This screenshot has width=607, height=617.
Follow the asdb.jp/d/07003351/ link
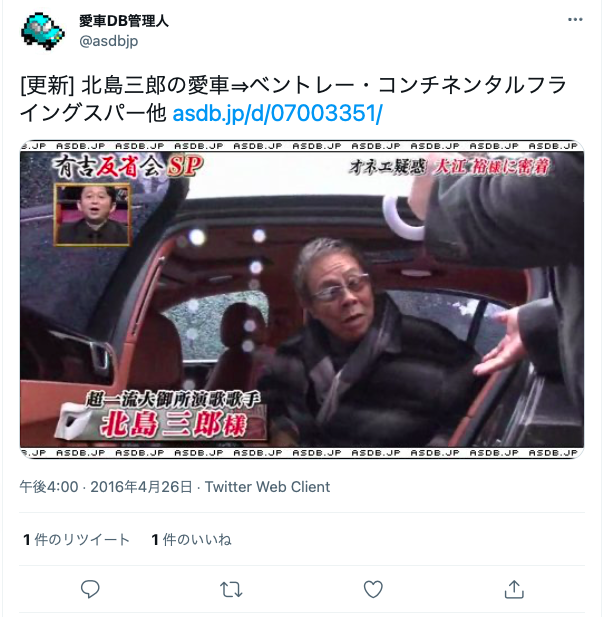[277, 113]
